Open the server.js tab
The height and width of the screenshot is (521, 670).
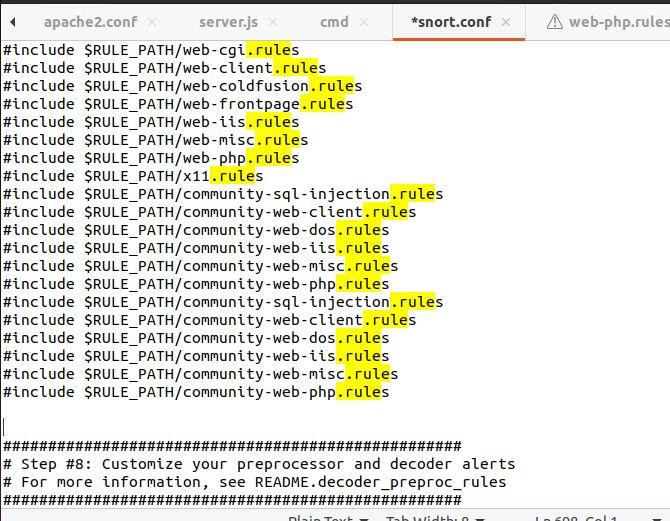(x=228, y=22)
